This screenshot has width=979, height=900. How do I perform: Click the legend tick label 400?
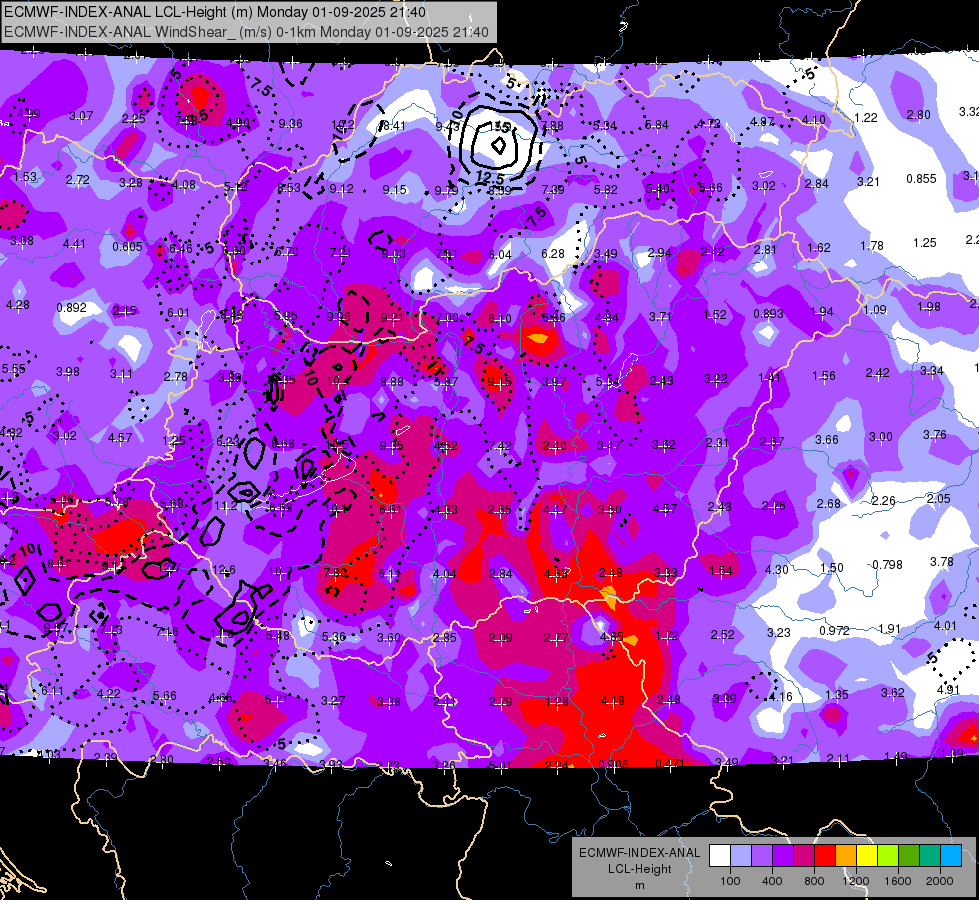[772, 881]
